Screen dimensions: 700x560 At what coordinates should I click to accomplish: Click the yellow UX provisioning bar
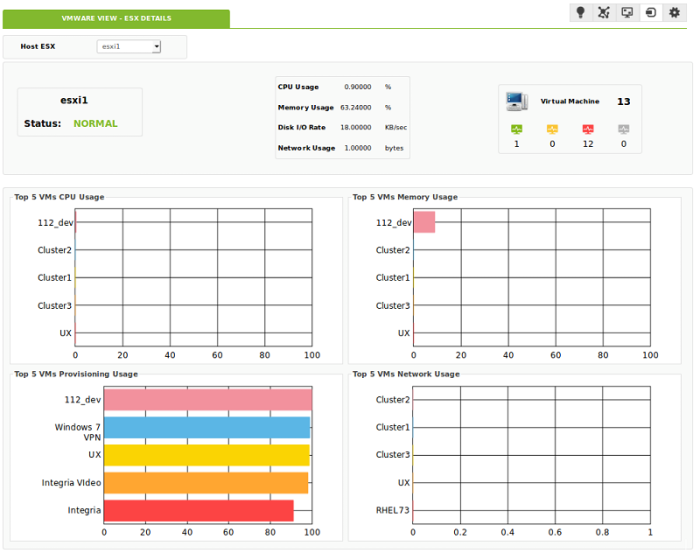point(207,455)
